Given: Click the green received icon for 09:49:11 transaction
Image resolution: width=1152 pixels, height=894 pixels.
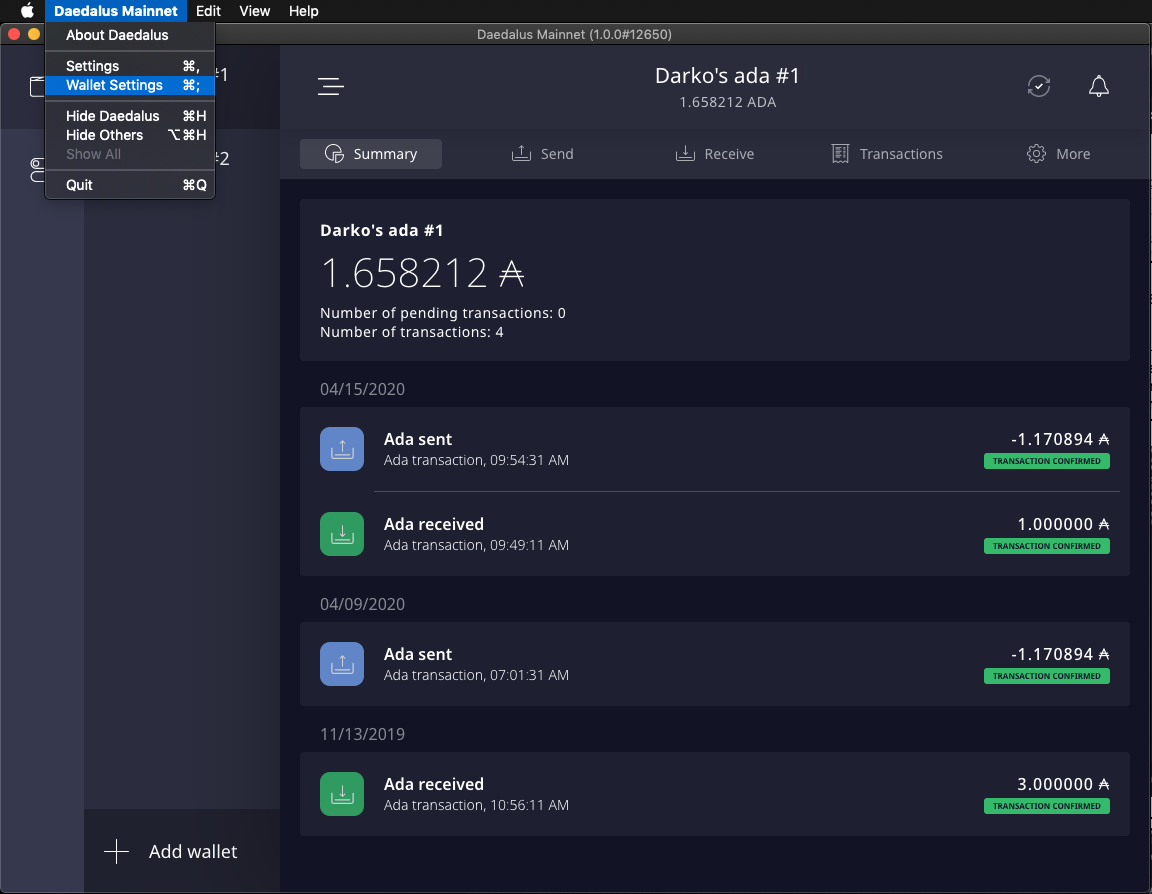Looking at the screenshot, I should [342, 534].
